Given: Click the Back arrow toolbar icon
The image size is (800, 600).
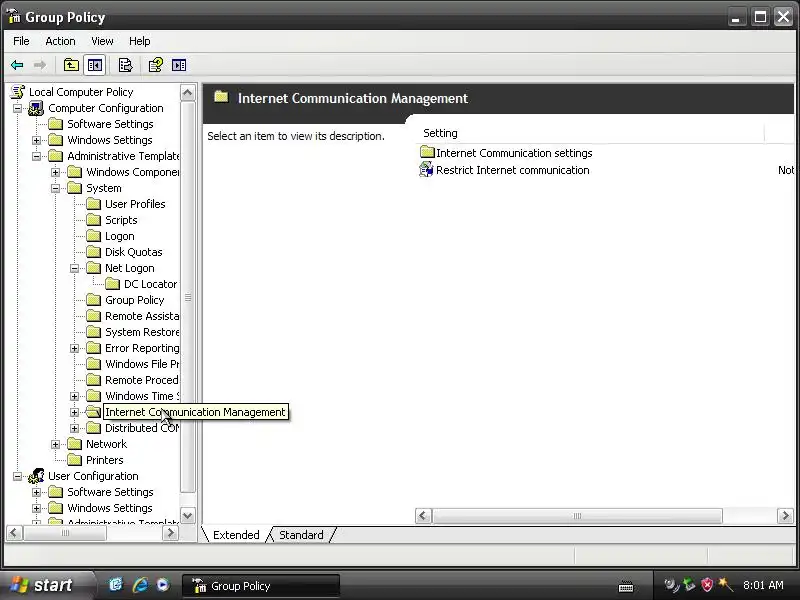Looking at the screenshot, I should [17, 65].
